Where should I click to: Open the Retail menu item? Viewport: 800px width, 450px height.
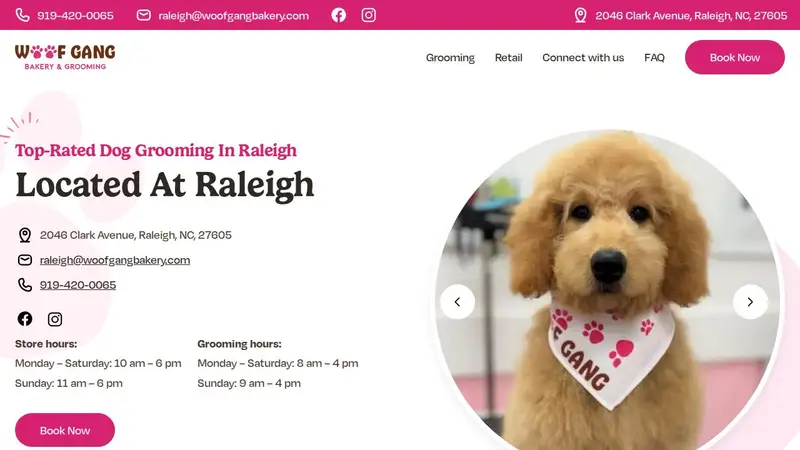508,58
